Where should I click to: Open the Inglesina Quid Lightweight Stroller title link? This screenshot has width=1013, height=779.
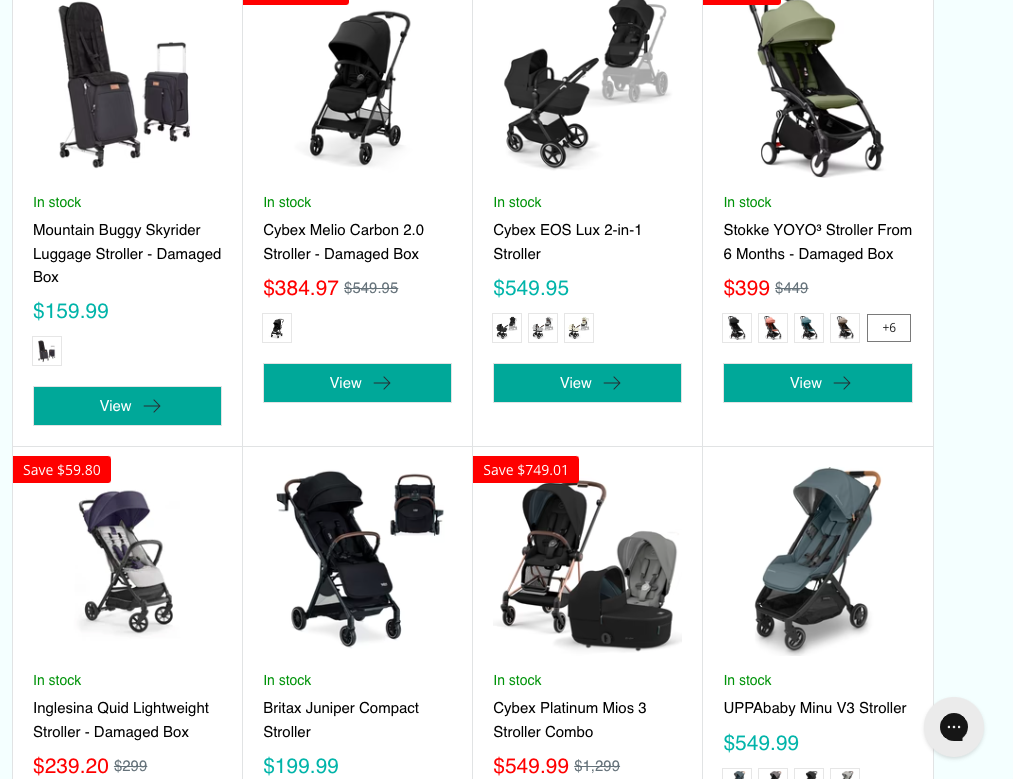click(121, 720)
